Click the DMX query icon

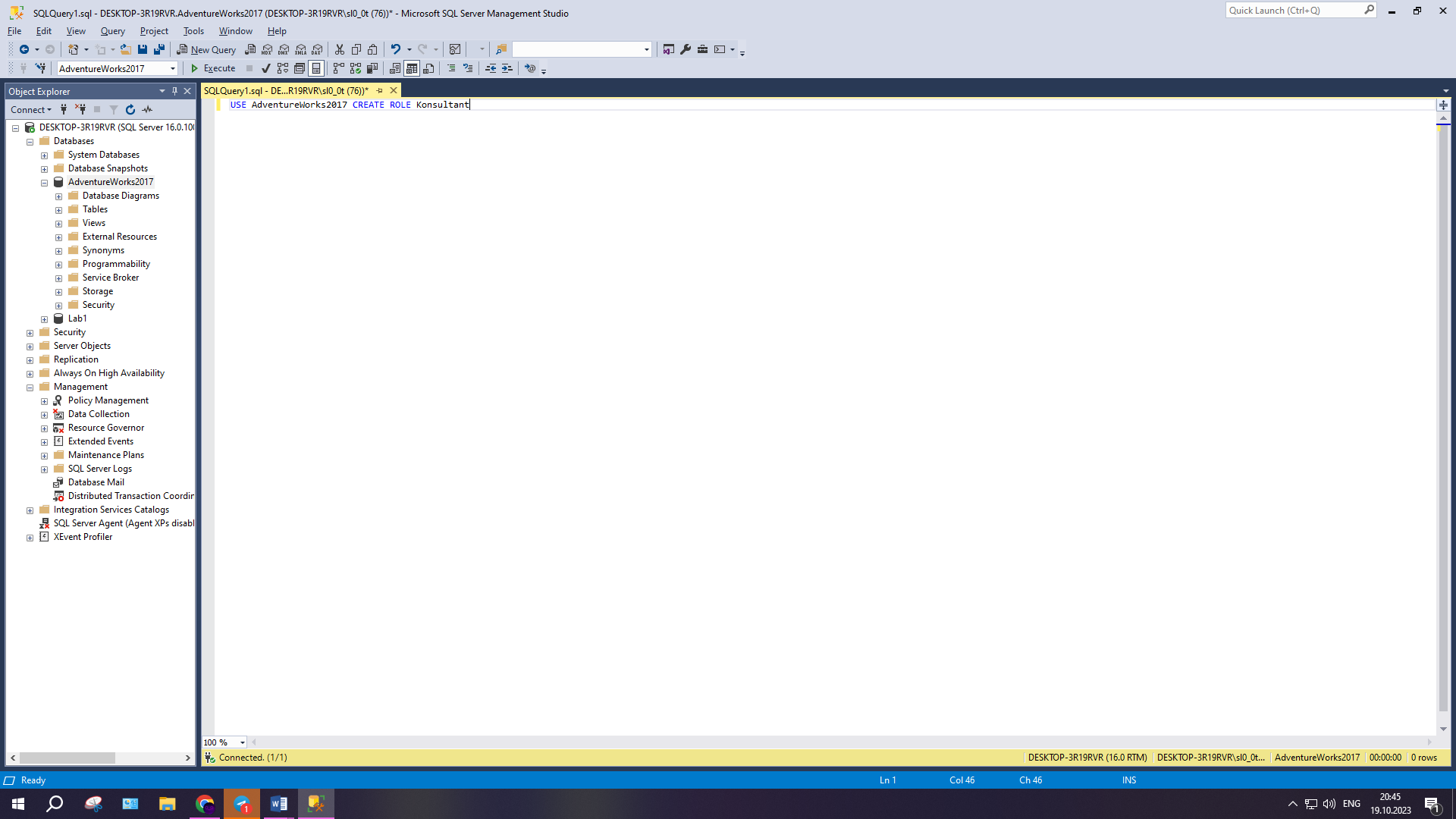tap(284, 49)
